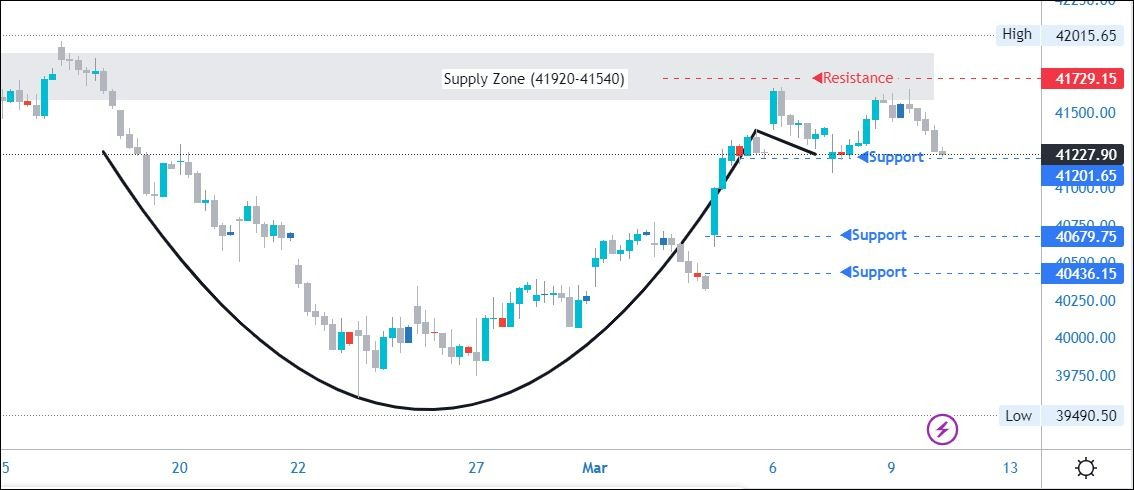Select the Support label at 40436.15 level
The image size is (1134, 490).
click(874, 272)
